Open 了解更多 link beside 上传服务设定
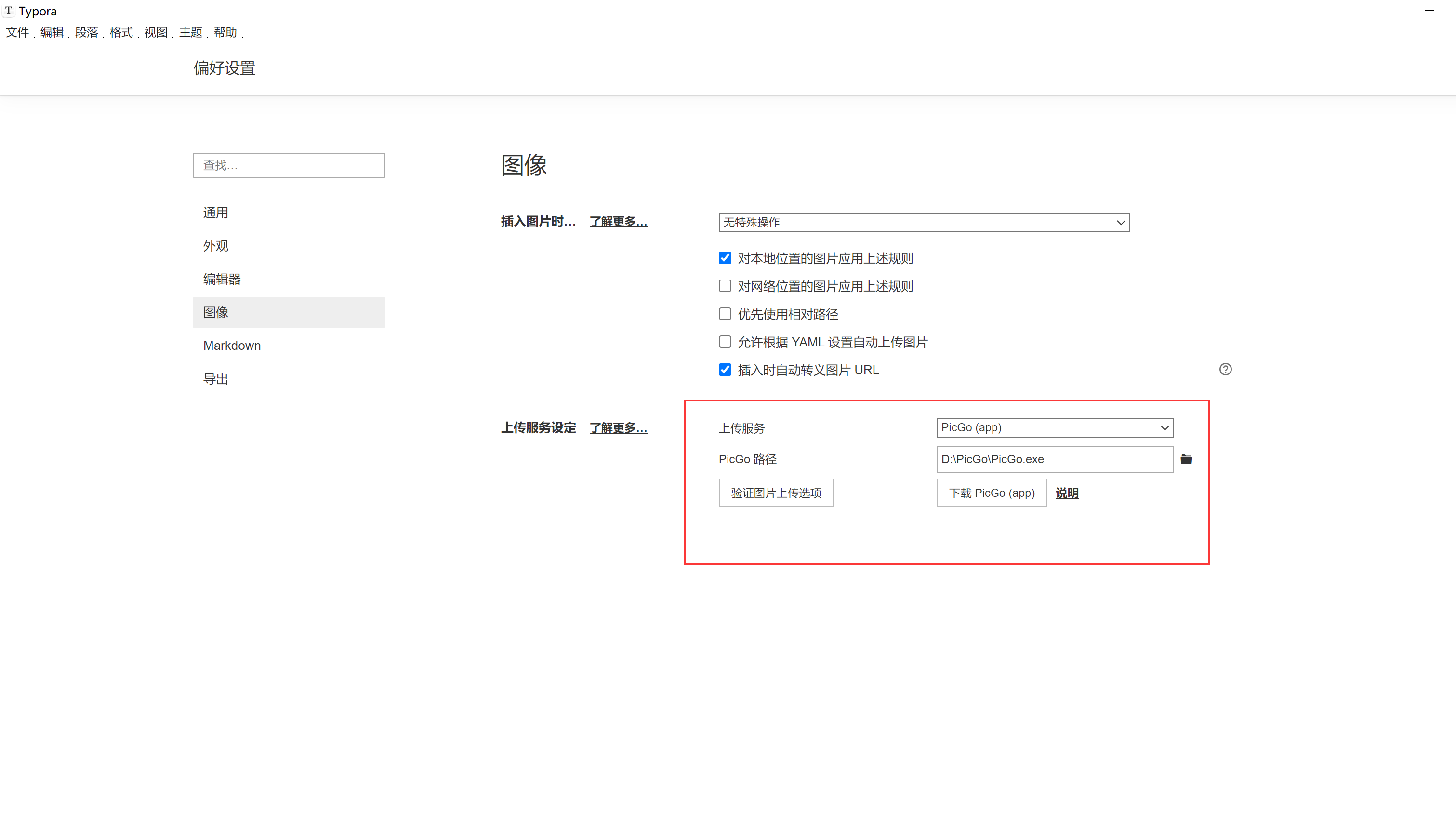Screen dimensions: 1456x839 pyautogui.click(x=618, y=428)
